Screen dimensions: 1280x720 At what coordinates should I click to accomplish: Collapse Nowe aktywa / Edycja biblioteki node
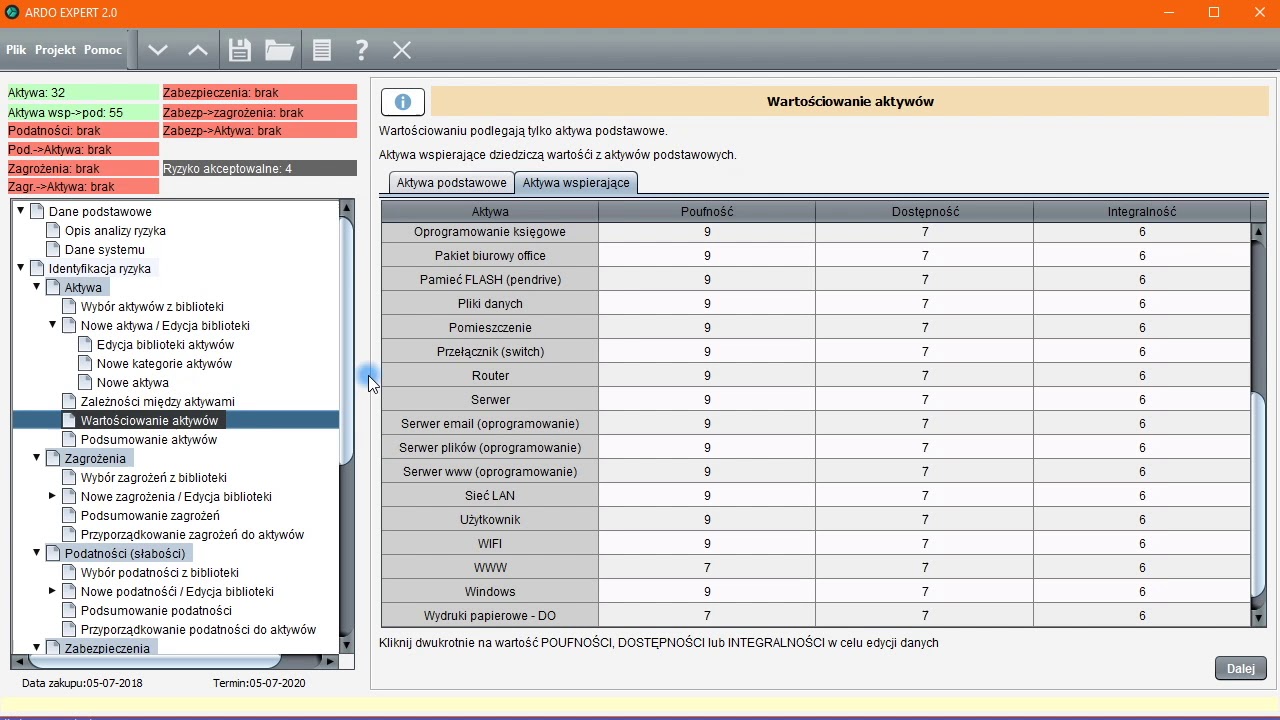coord(53,325)
